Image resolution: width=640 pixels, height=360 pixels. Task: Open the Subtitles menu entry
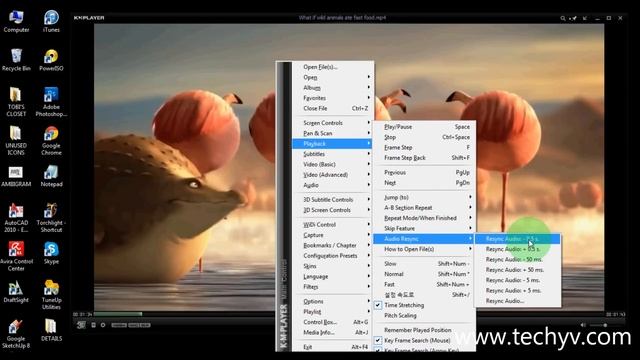pos(332,154)
